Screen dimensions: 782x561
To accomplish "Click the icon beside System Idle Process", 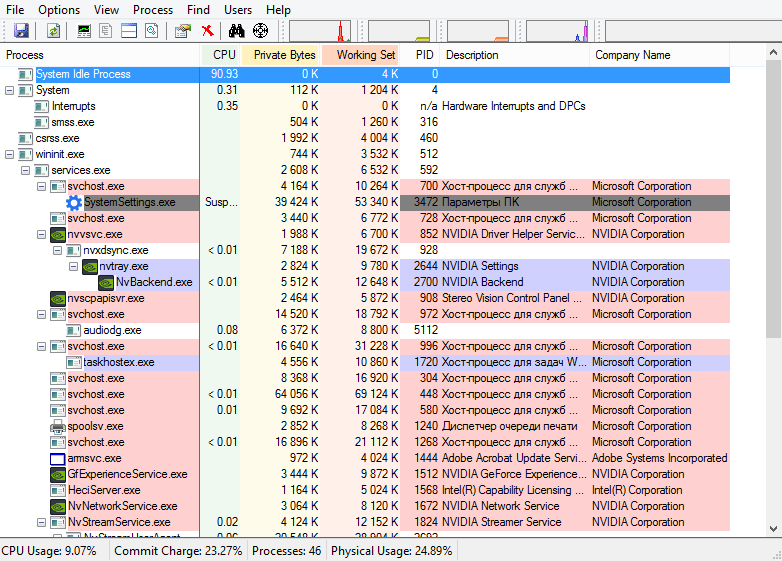I will 25,74.
